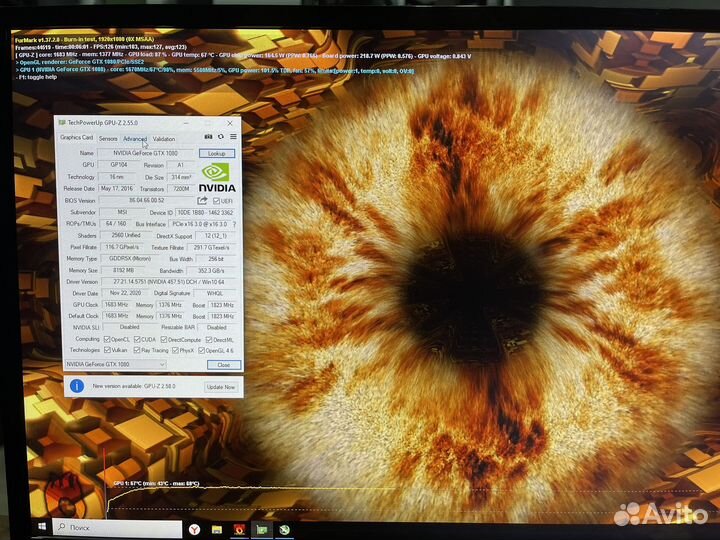Click the Windows search box labeled Поиск
Screen dimensions: 720x540
pyautogui.click(x=118, y=528)
